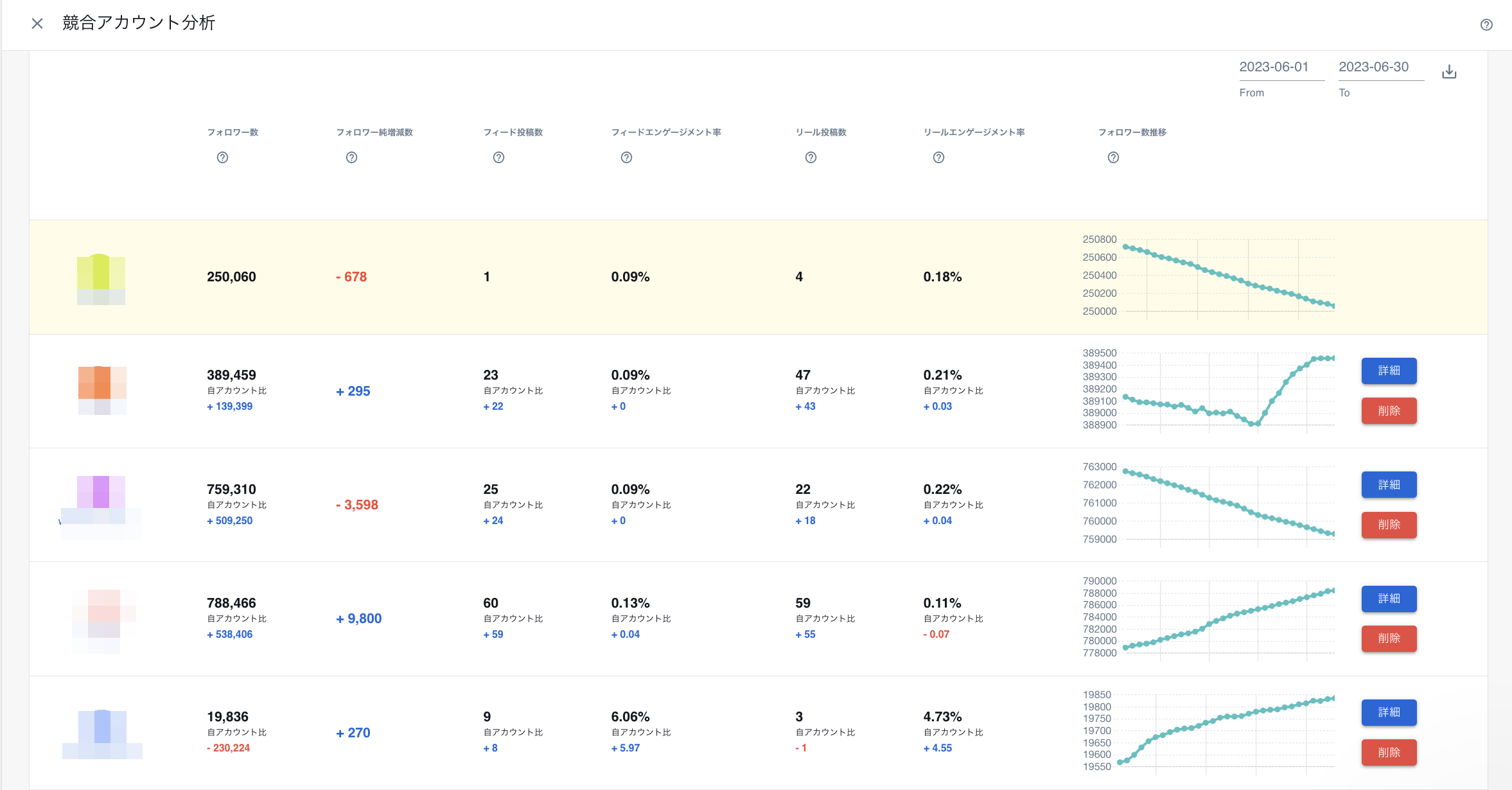Click help icon under フォロワー数推移 column

coord(1113,157)
